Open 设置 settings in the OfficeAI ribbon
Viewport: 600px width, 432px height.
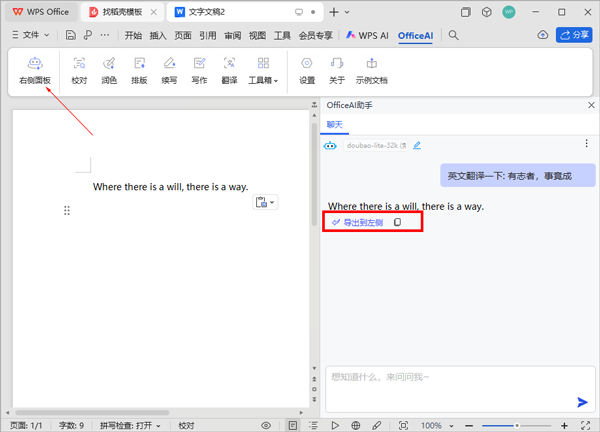pos(307,70)
